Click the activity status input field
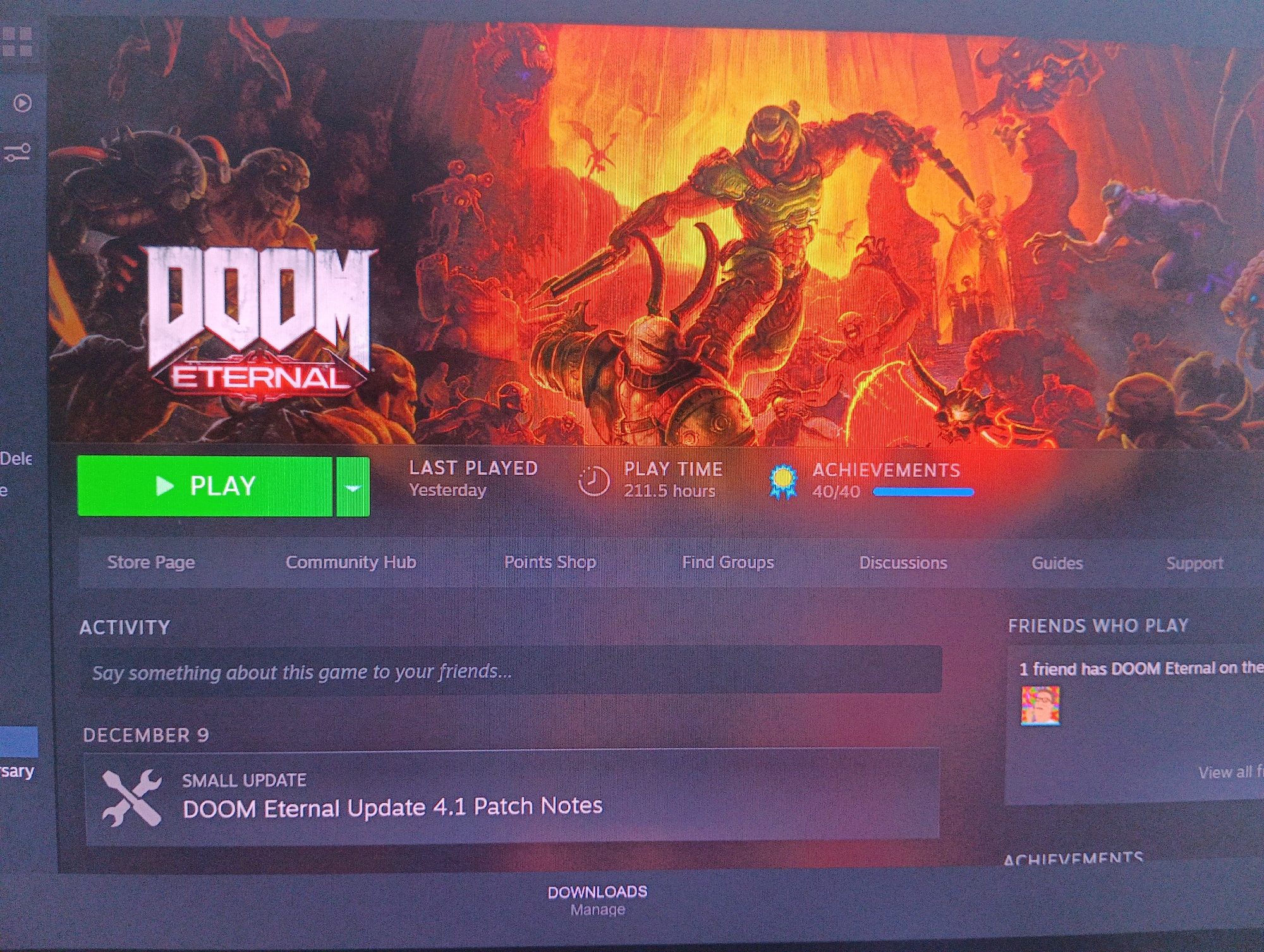1264x952 pixels. pos(511,671)
